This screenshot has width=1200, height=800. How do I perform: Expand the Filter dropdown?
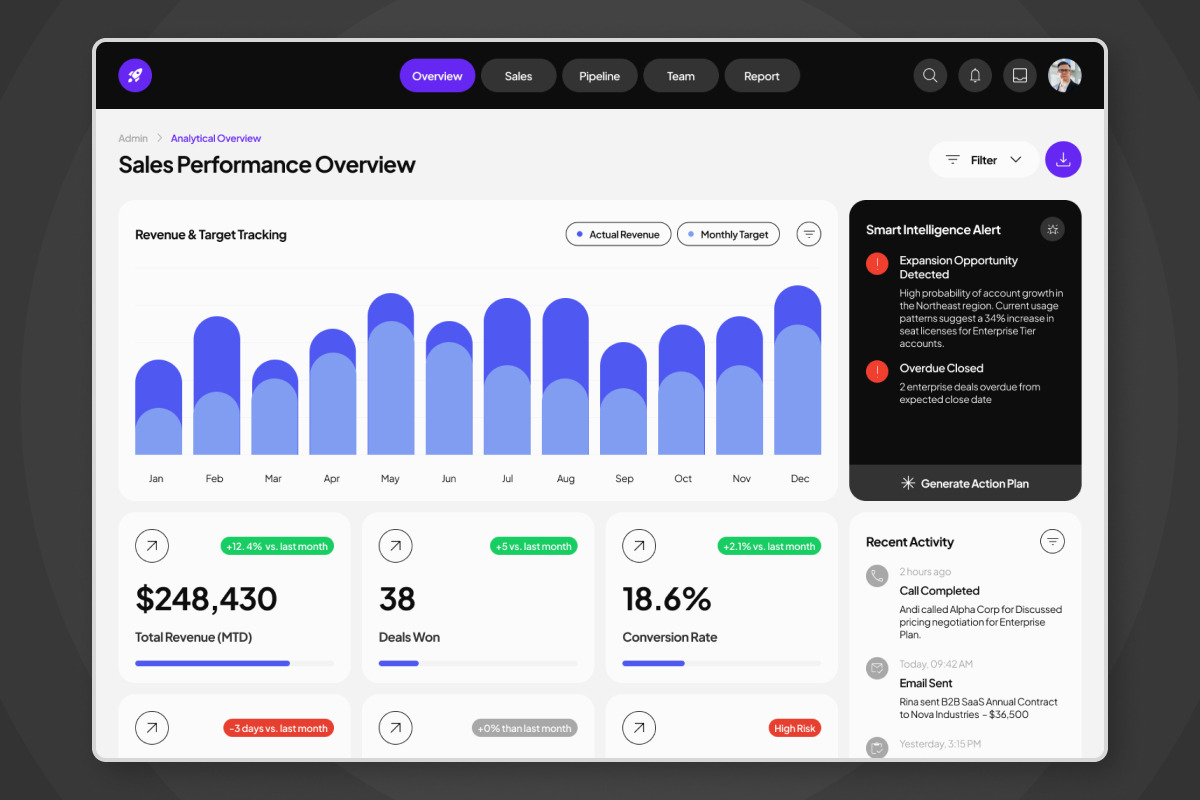(x=984, y=160)
